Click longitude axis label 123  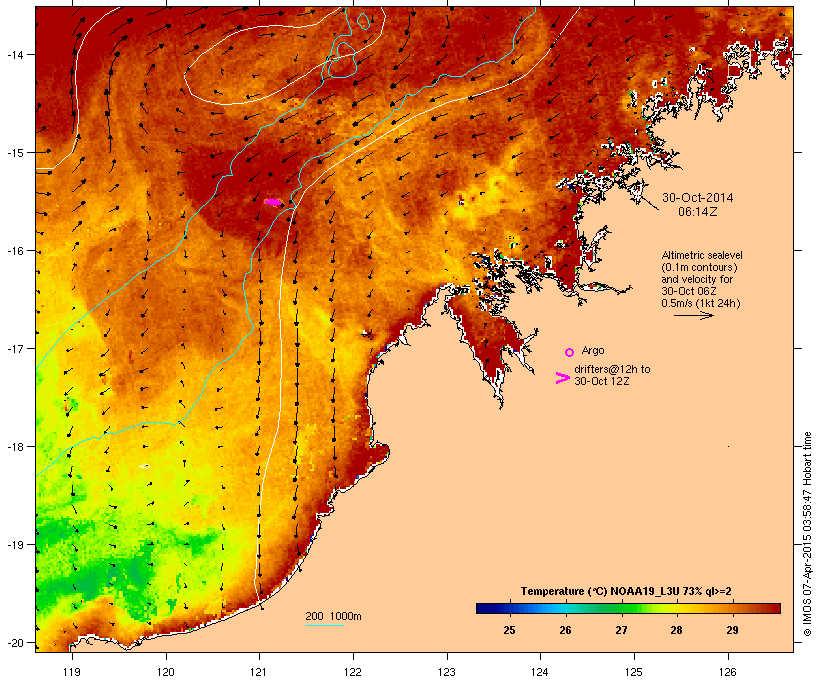pyautogui.click(x=447, y=672)
